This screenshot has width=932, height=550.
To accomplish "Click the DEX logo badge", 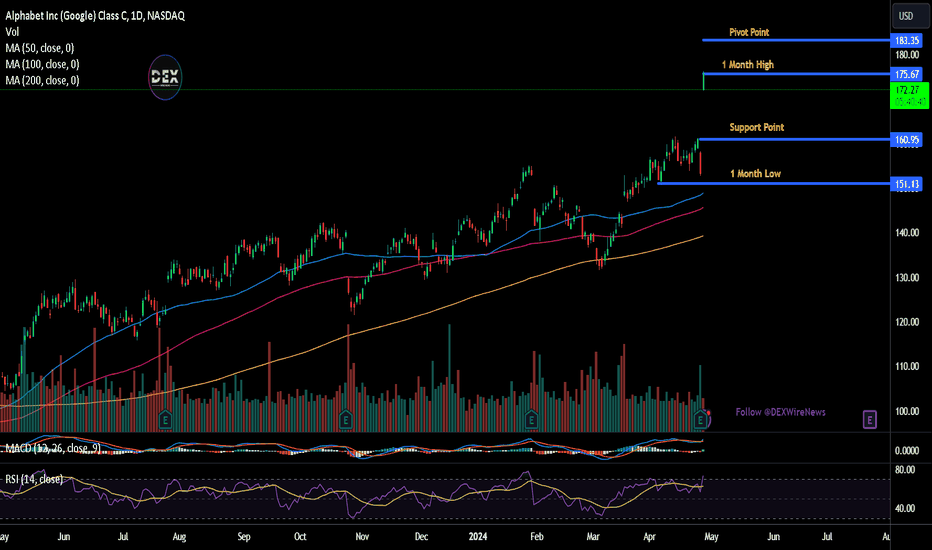I will click(165, 77).
